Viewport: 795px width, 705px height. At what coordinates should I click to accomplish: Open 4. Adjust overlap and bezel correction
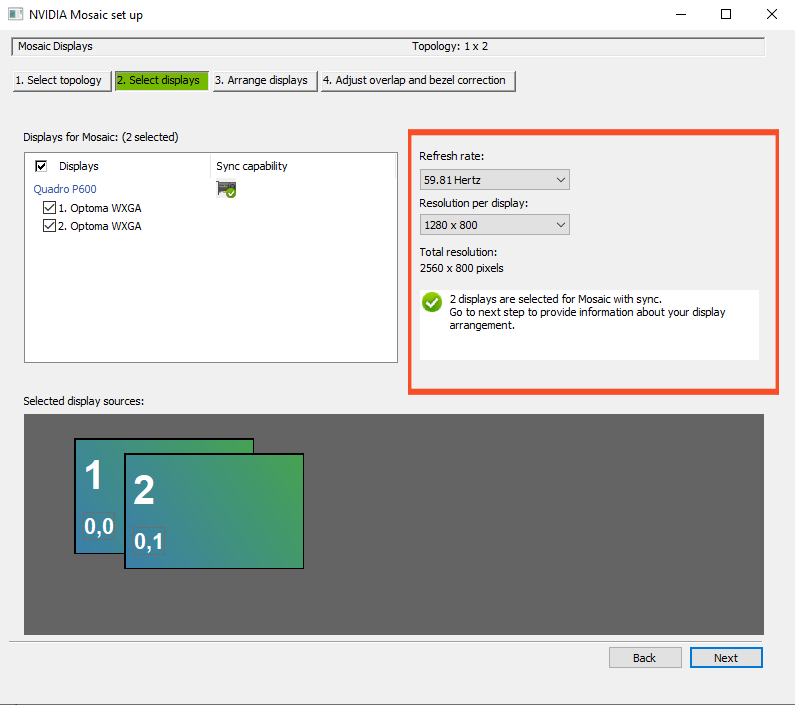coord(418,81)
